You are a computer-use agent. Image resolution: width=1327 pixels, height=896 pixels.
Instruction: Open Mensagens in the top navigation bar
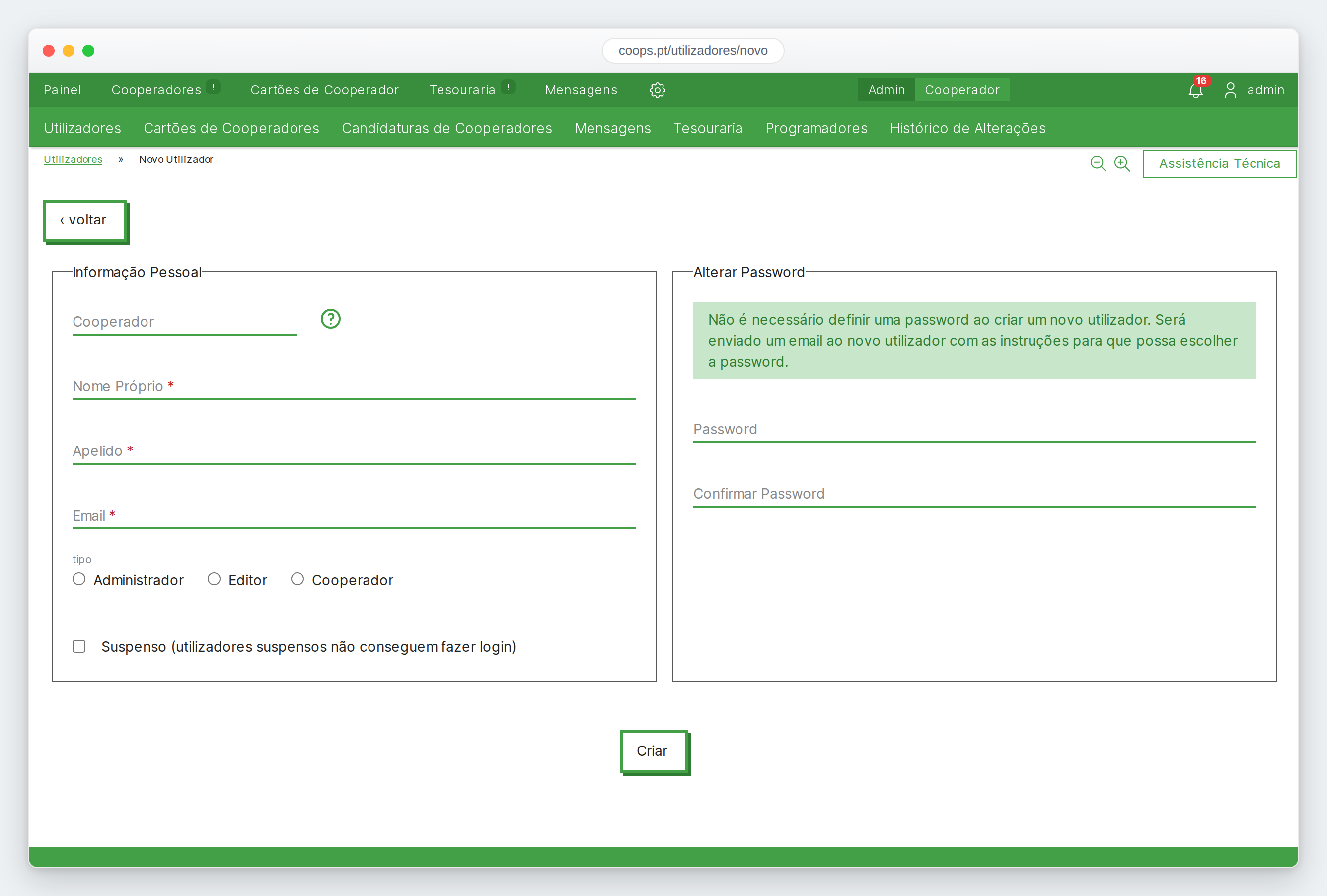click(x=581, y=90)
